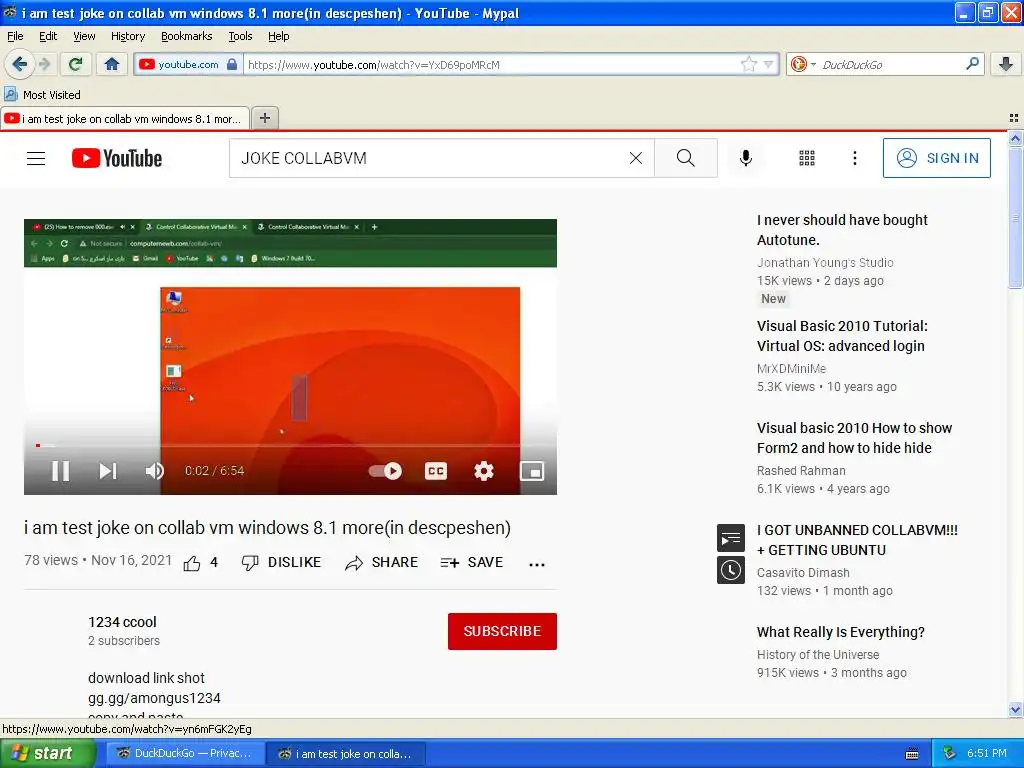
Task: Open 'I GOT UNBANNED COLLABVM' video
Action: [857, 539]
